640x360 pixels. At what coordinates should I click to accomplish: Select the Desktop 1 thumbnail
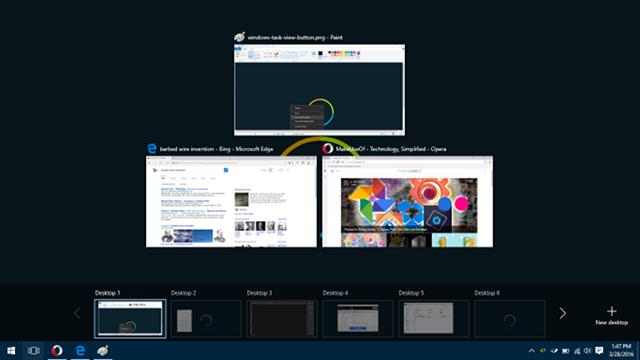coord(130,319)
